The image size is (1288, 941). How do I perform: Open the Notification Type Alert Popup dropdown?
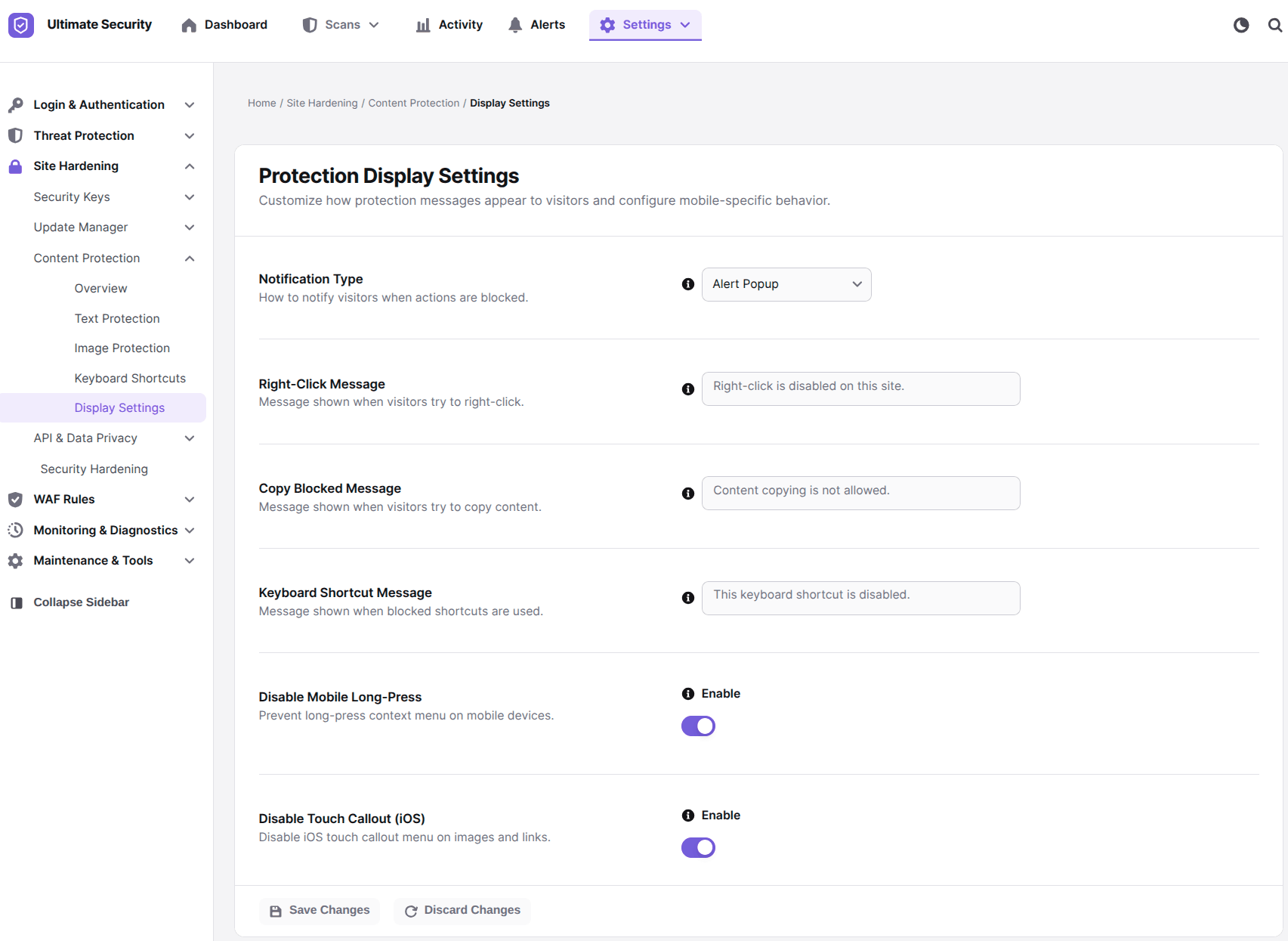point(786,284)
